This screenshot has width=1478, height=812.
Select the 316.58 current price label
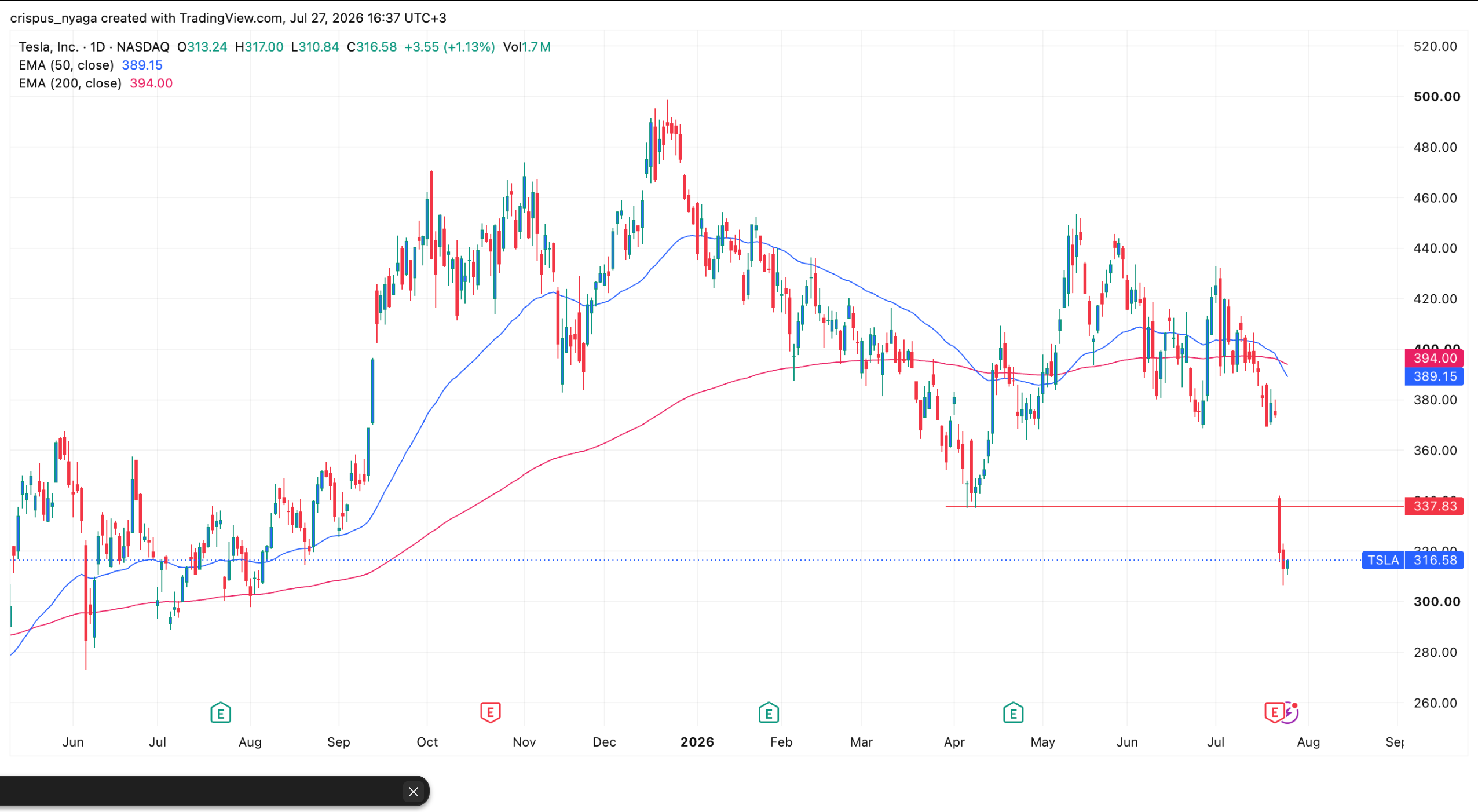(1435, 560)
